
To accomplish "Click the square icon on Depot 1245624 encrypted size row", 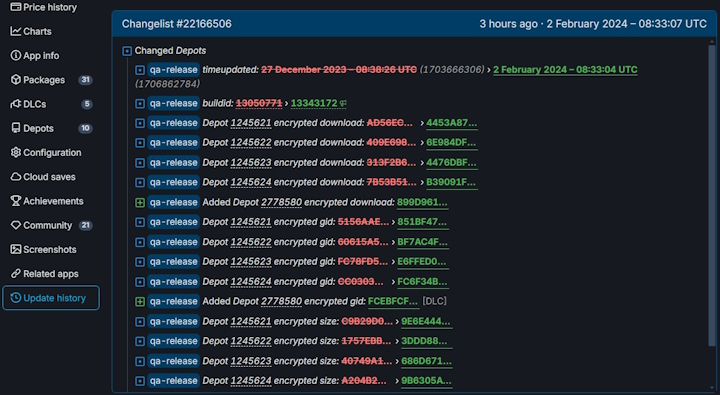I will [140, 381].
